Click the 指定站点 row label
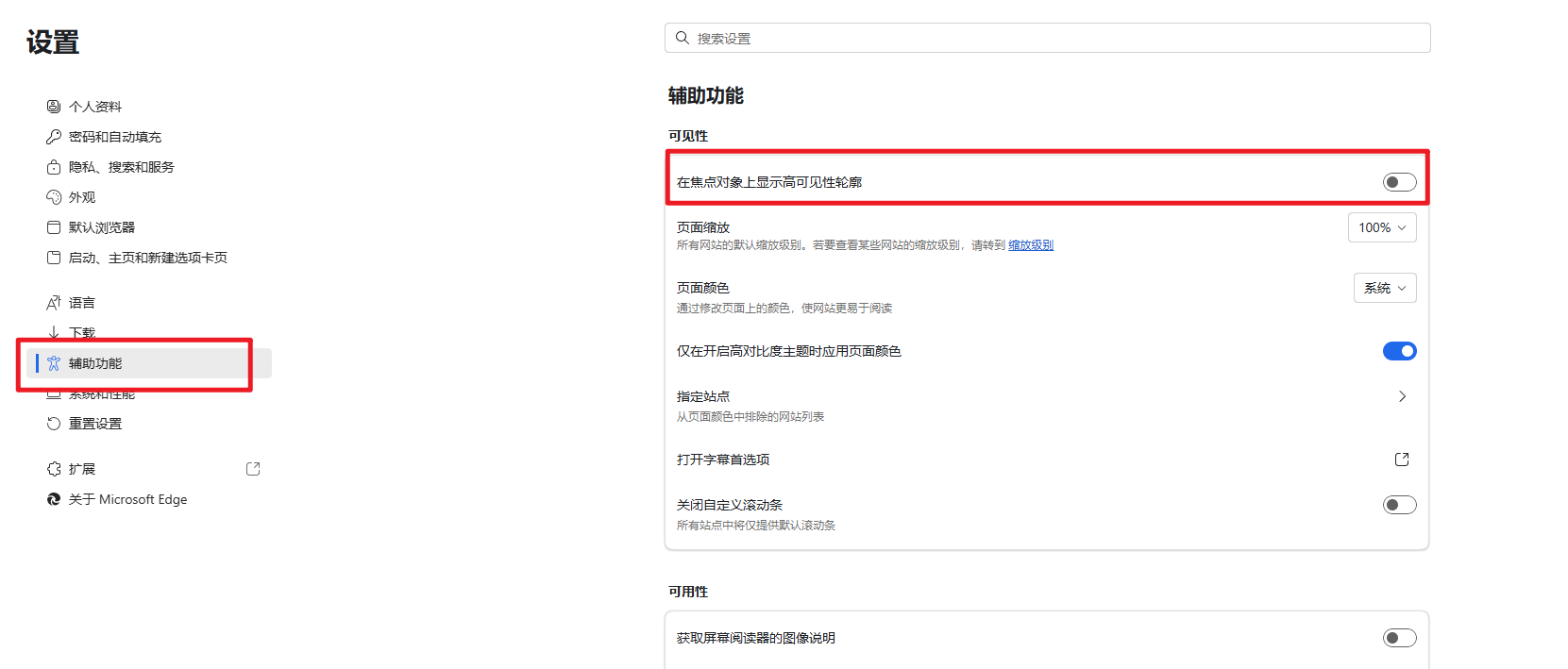Image resolution: width=1568 pixels, height=669 pixels. [x=703, y=396]
